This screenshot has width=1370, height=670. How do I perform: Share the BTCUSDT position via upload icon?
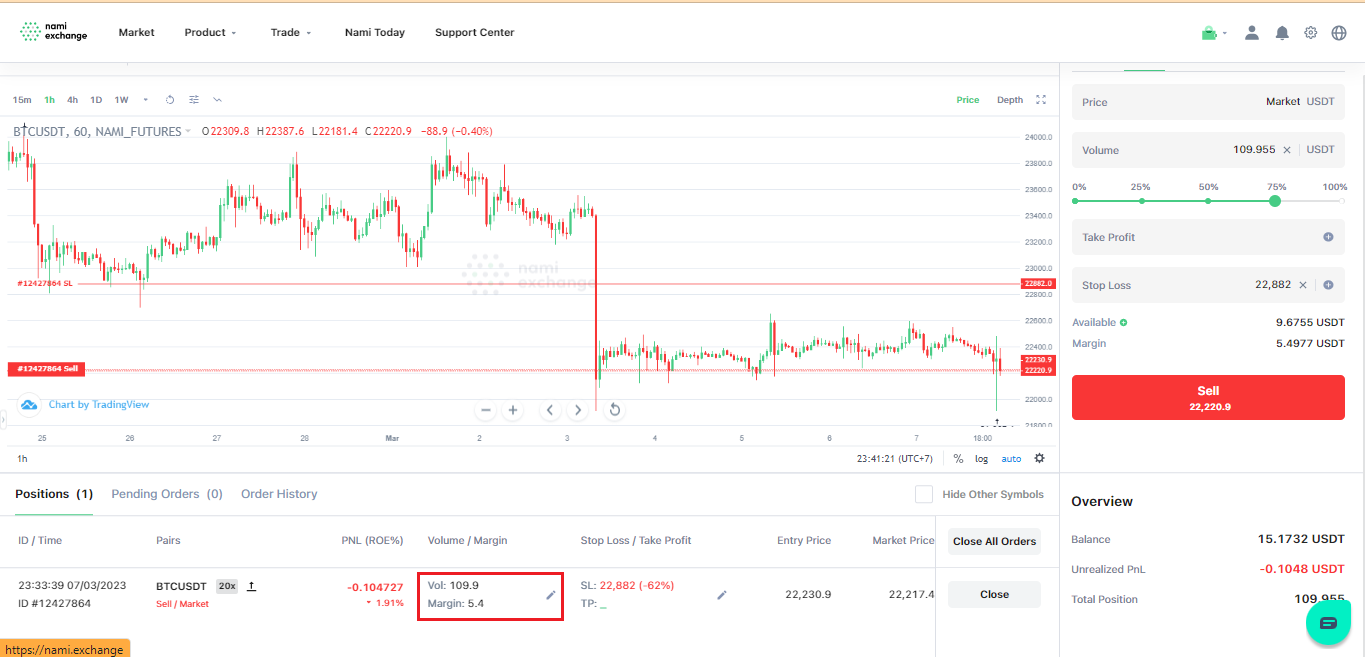click(x=251, y=586)
